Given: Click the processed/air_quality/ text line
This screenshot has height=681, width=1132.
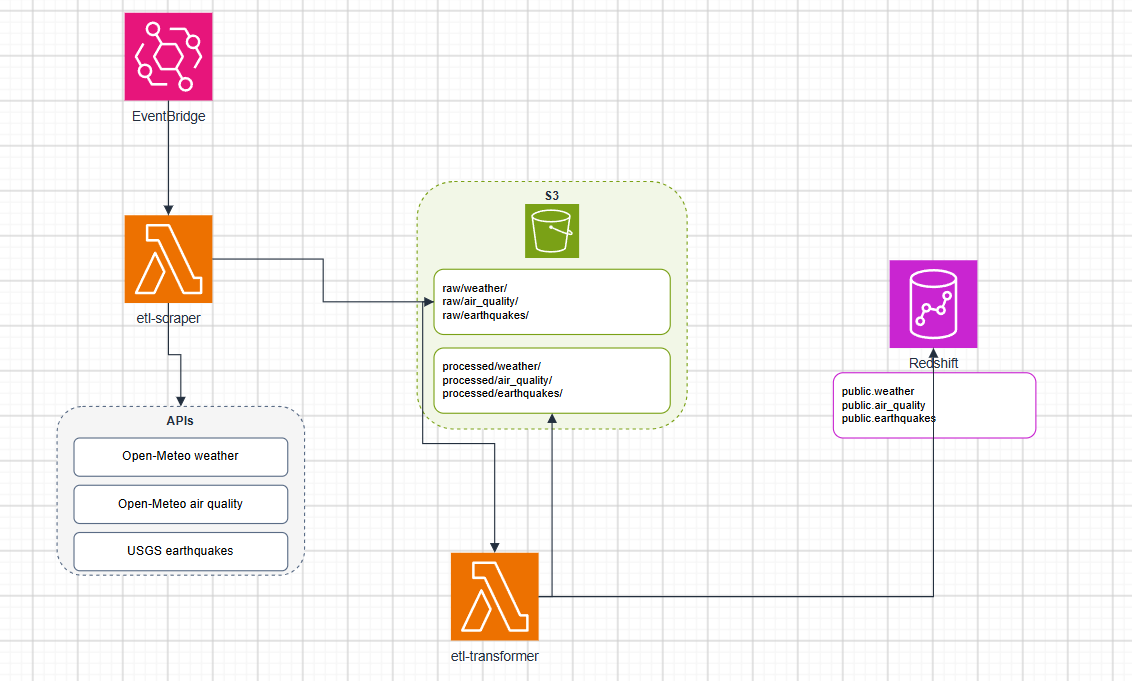Looking at the screenshot, I should (497, 380).
